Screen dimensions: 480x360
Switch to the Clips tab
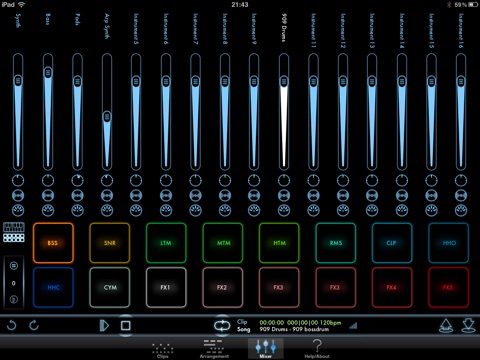(x=162, y=350)
